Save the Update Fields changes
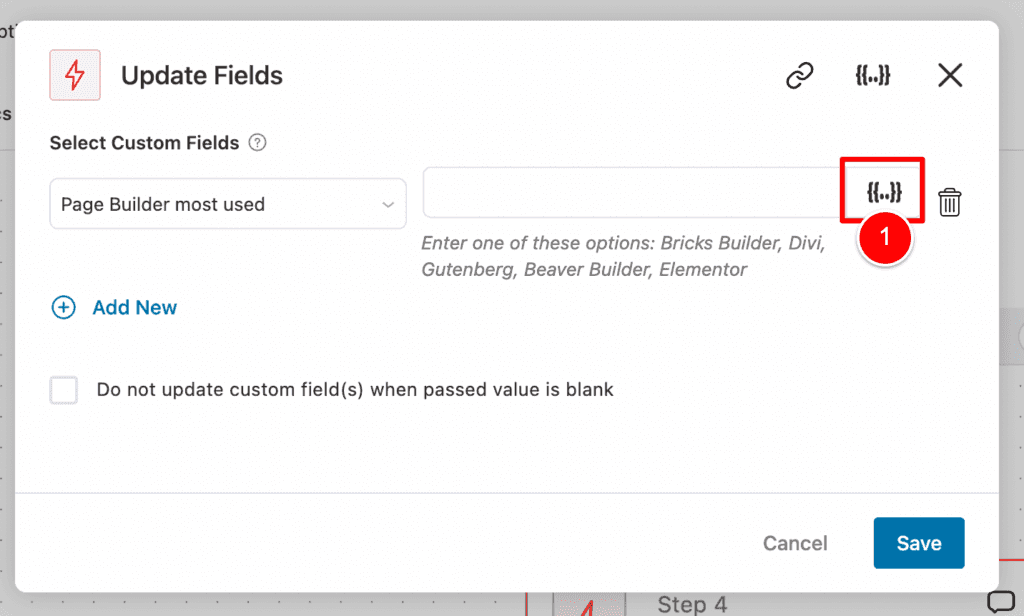The width and height of the screenshot is (1024, 616). coord(918,543)
